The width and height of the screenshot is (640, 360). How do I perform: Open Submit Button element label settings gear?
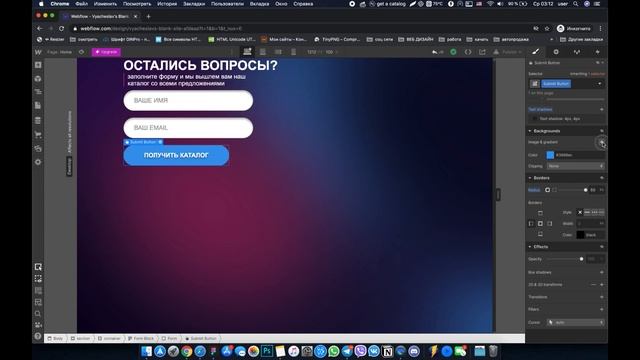tap(160, 142)
